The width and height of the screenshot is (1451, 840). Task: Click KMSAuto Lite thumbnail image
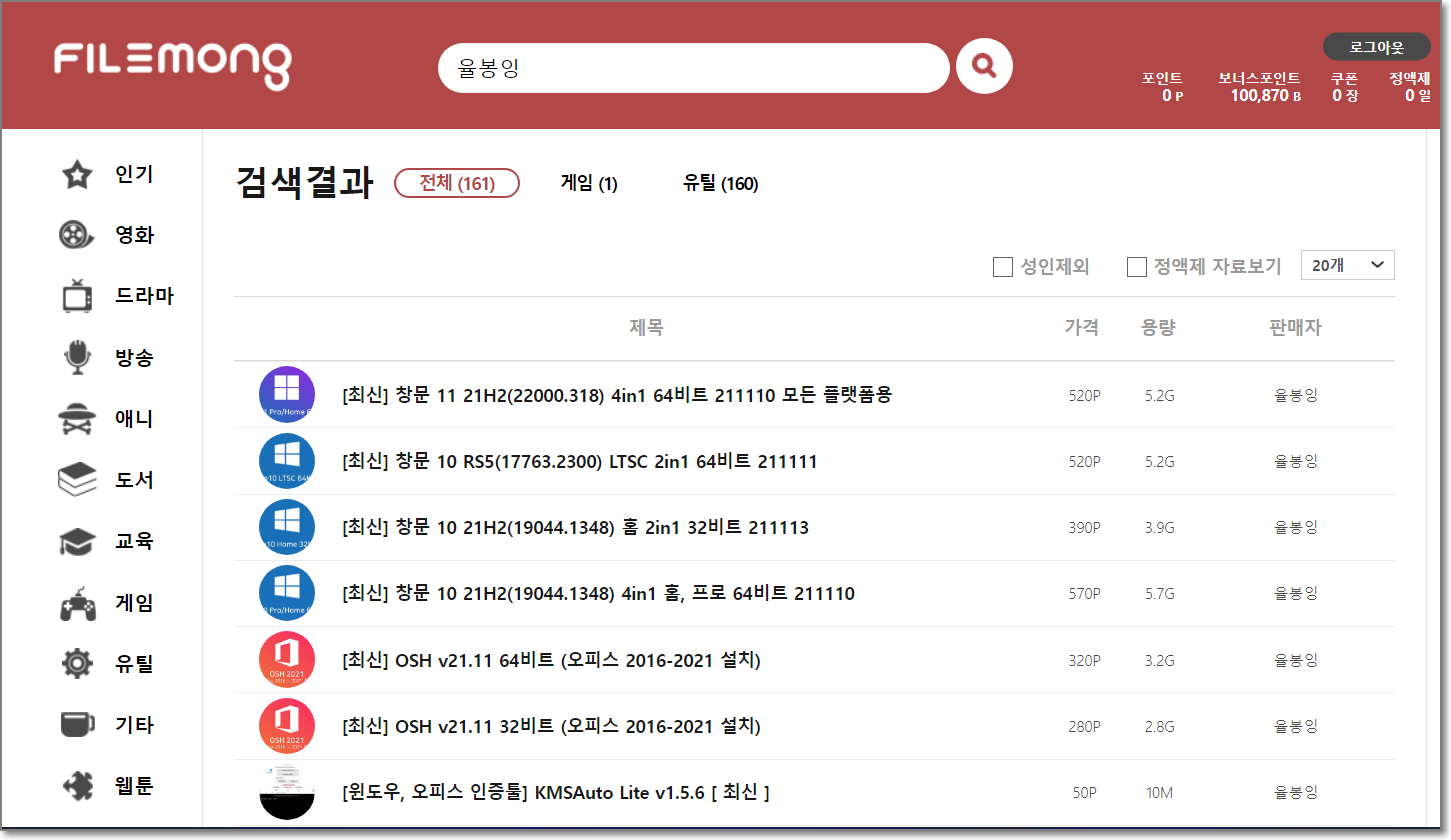tap(287, 792)
